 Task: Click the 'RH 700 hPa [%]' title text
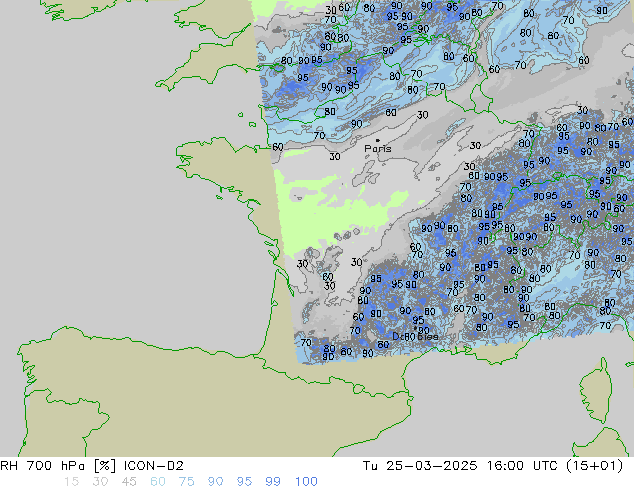click(59, 466)
